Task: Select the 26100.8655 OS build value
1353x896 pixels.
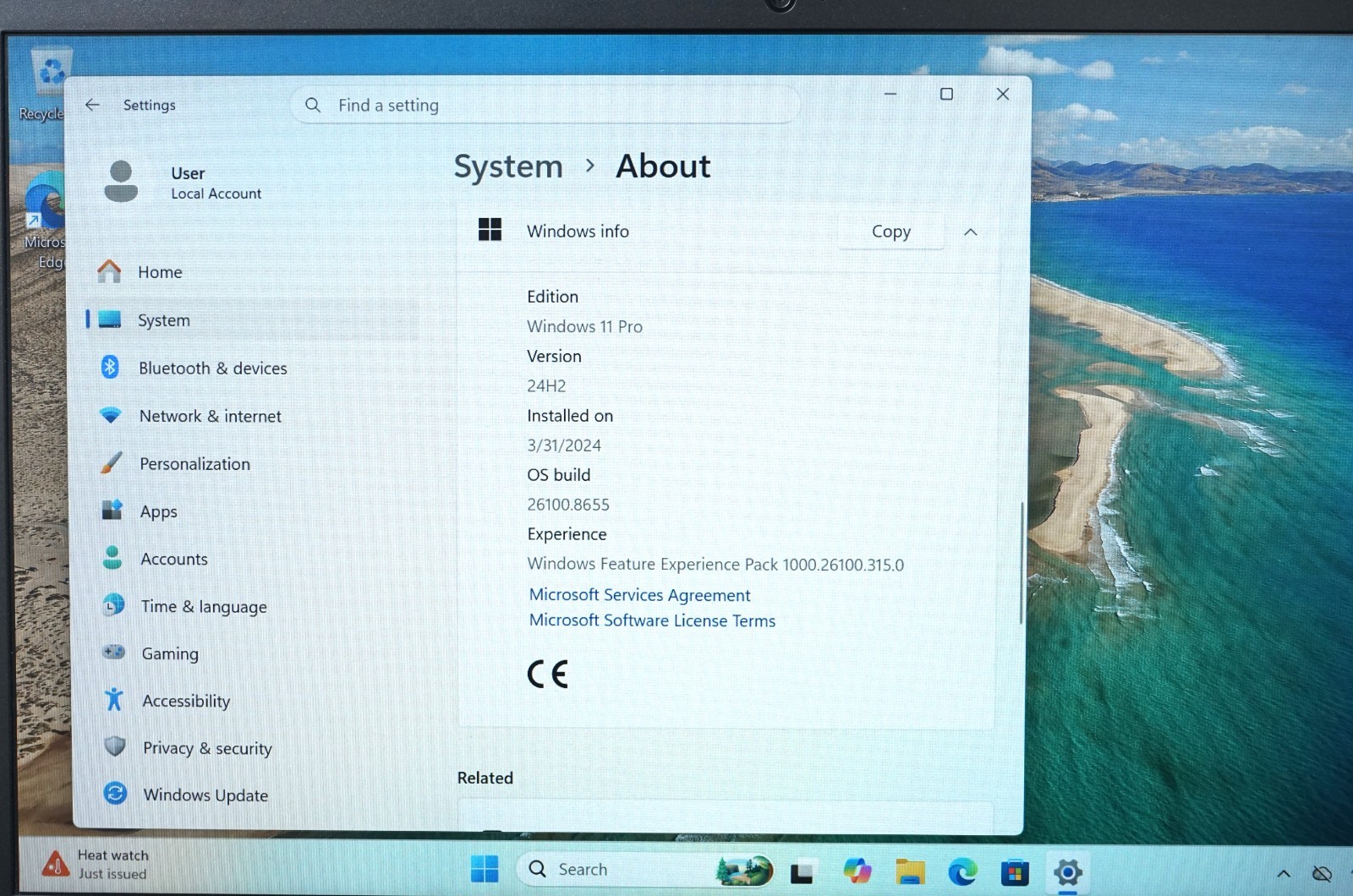Action: pos(568,505)
